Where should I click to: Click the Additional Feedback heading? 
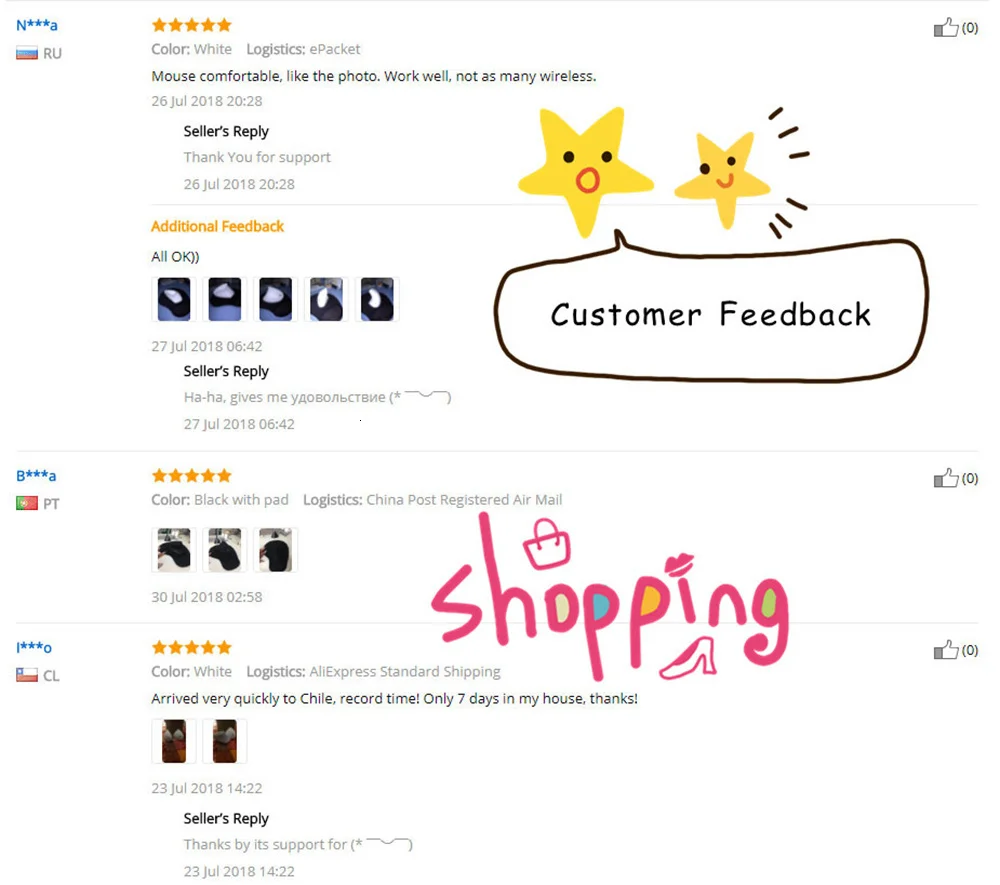click(217, 226)
